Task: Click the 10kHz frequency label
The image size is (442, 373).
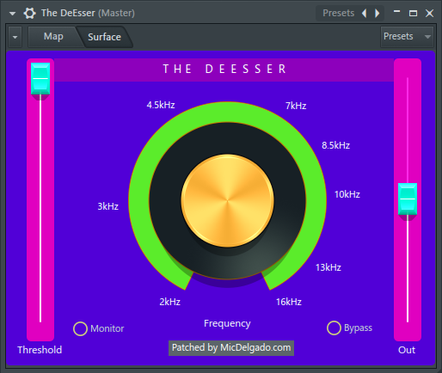Action: click(x=347, y=194)
